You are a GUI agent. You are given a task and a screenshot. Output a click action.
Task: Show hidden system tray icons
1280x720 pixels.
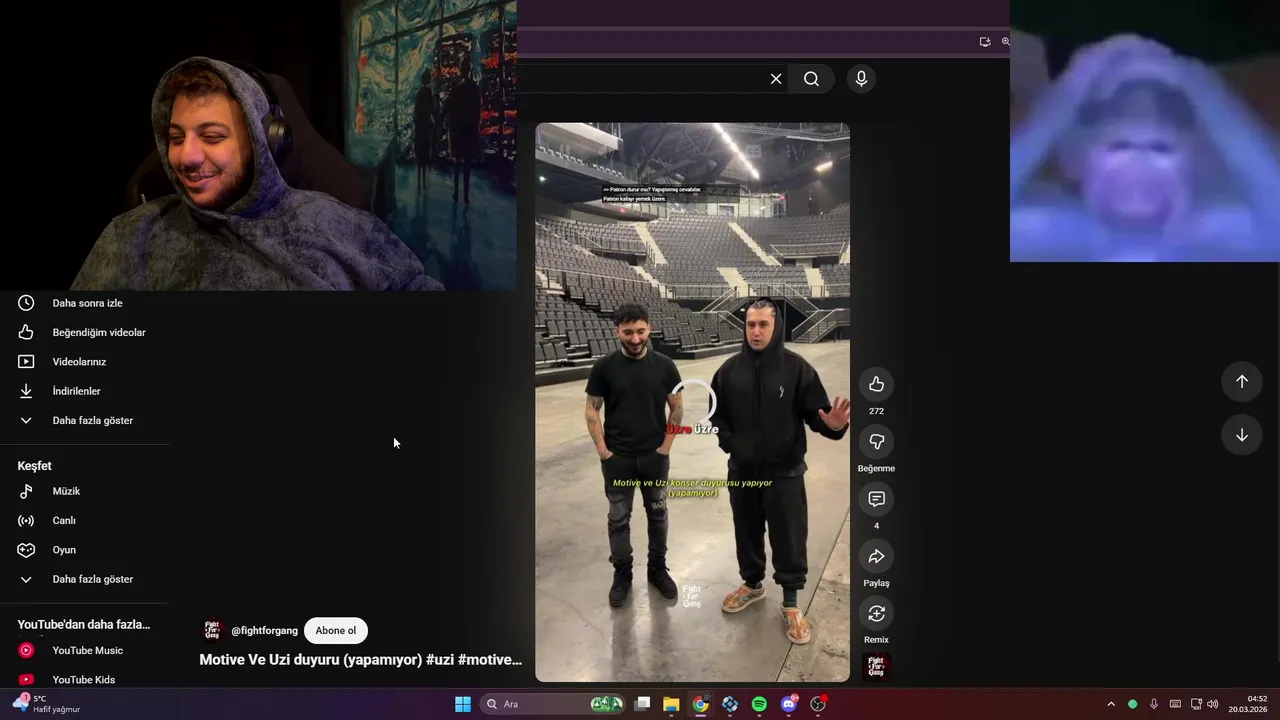(1110, 704)
